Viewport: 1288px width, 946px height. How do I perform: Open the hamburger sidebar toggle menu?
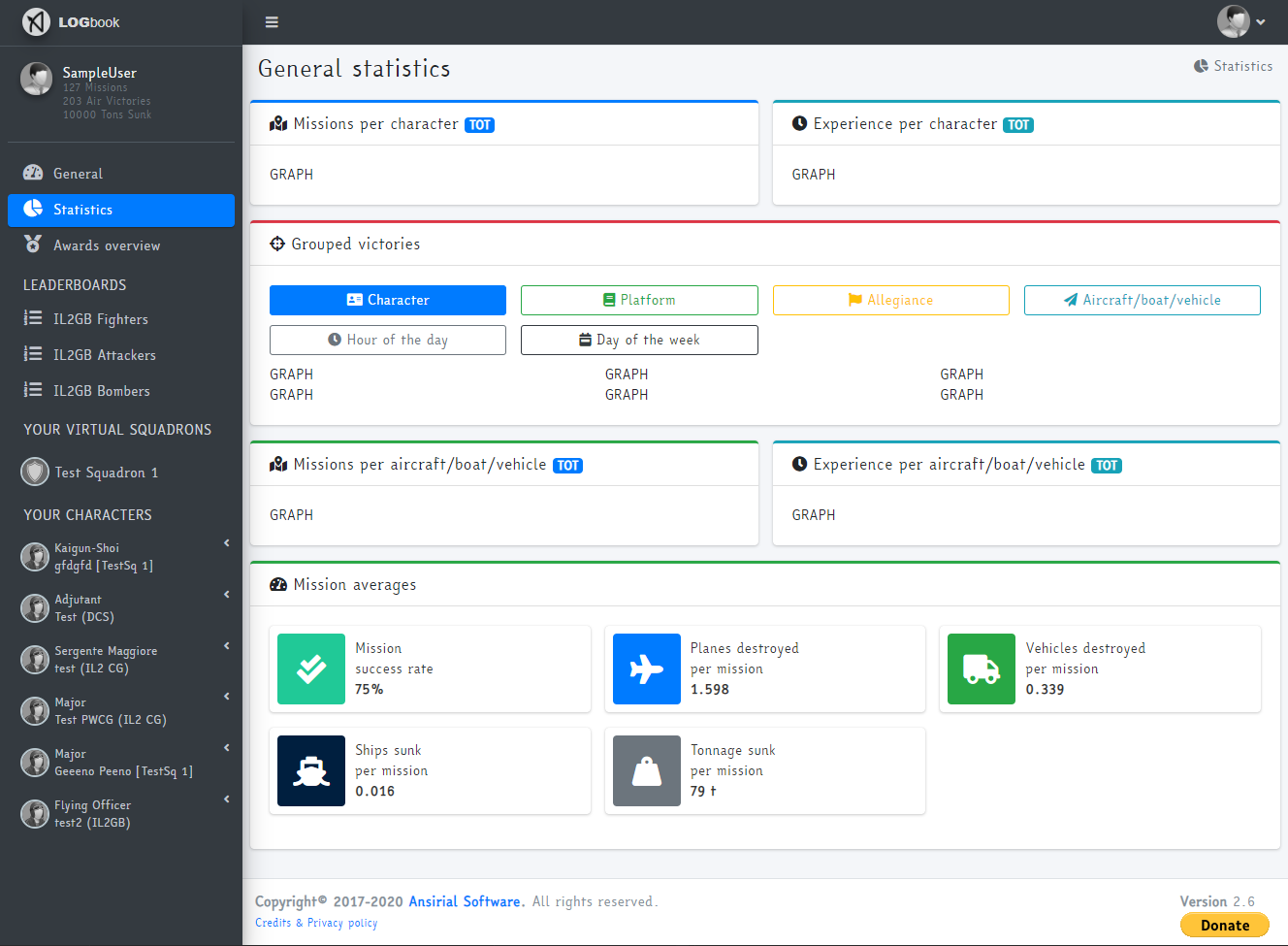click(x=272, y=22)
